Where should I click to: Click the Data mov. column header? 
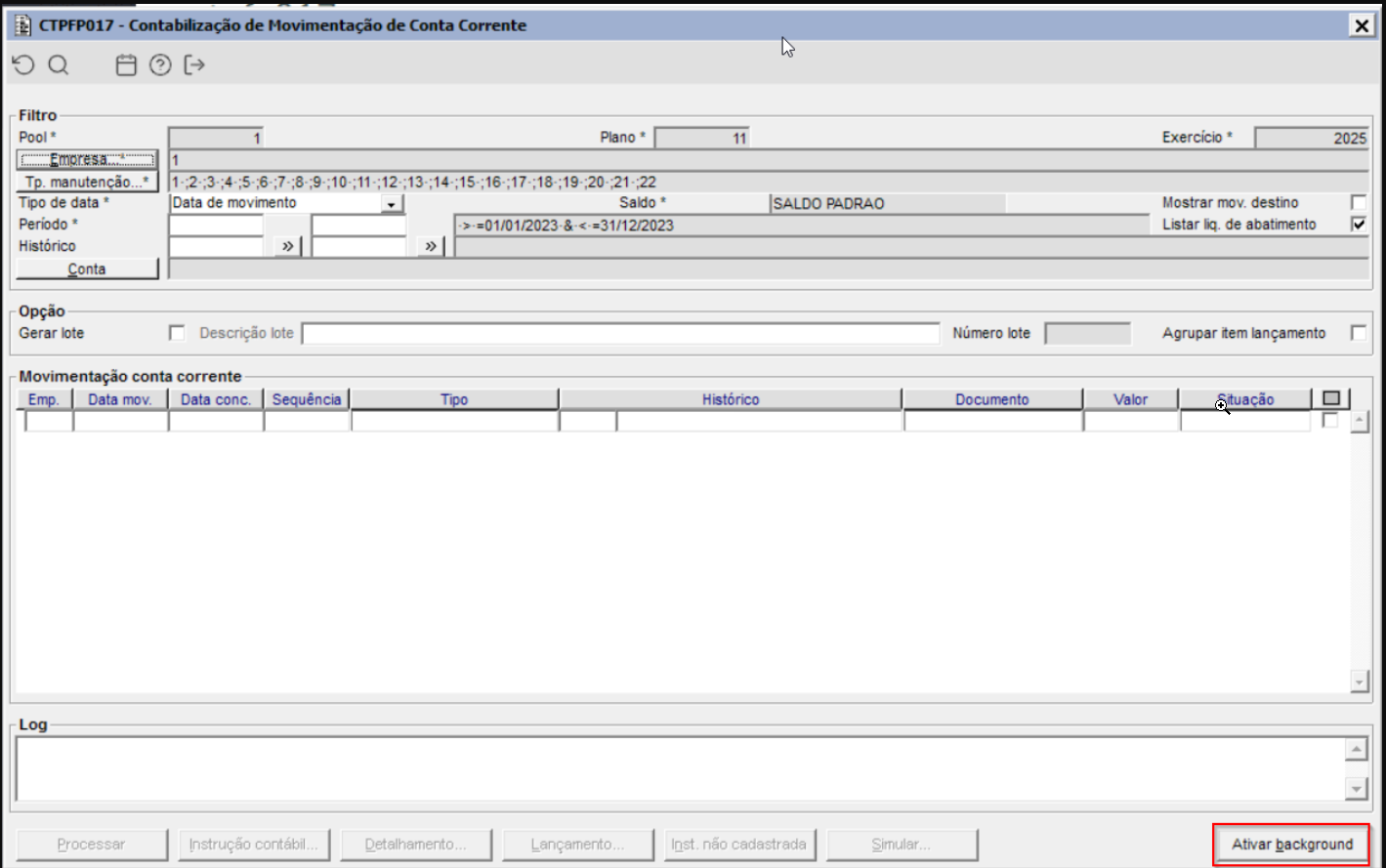click(x=120, y=399)
